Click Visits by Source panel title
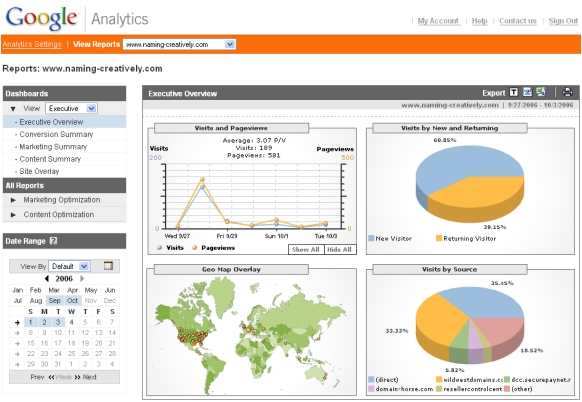 (449, 269)
